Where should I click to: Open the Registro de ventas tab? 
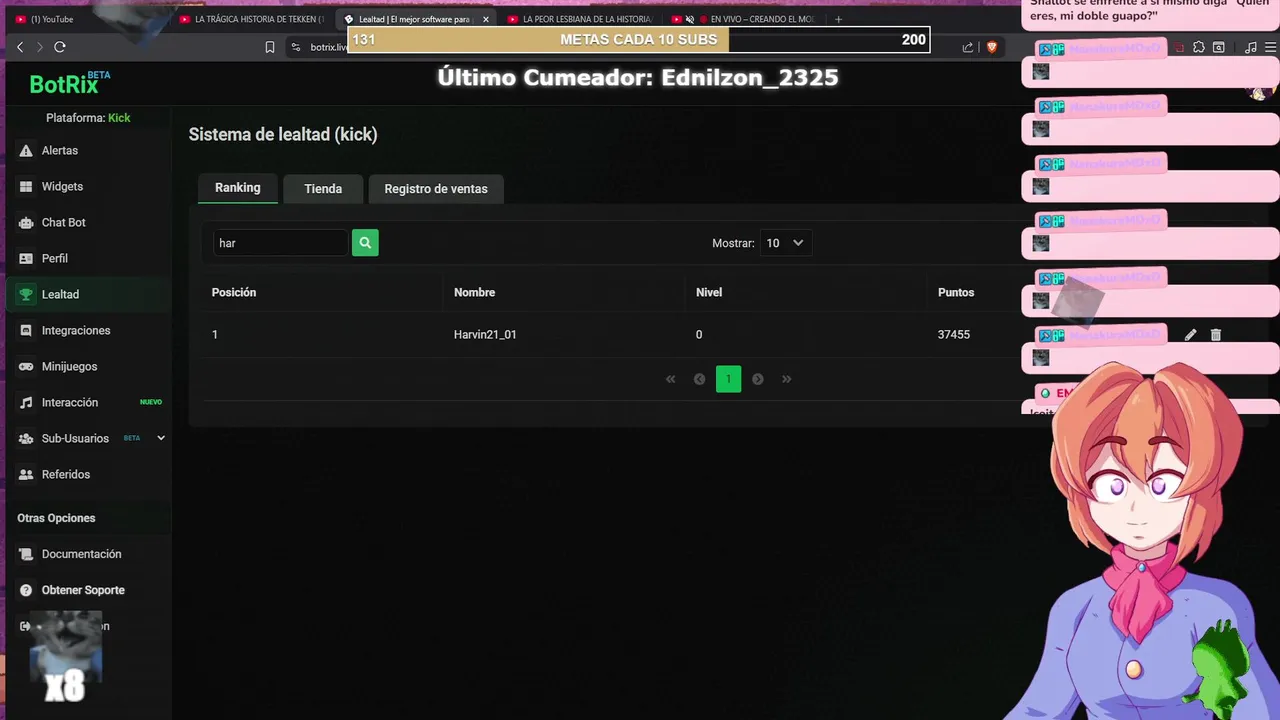(436, 189)
